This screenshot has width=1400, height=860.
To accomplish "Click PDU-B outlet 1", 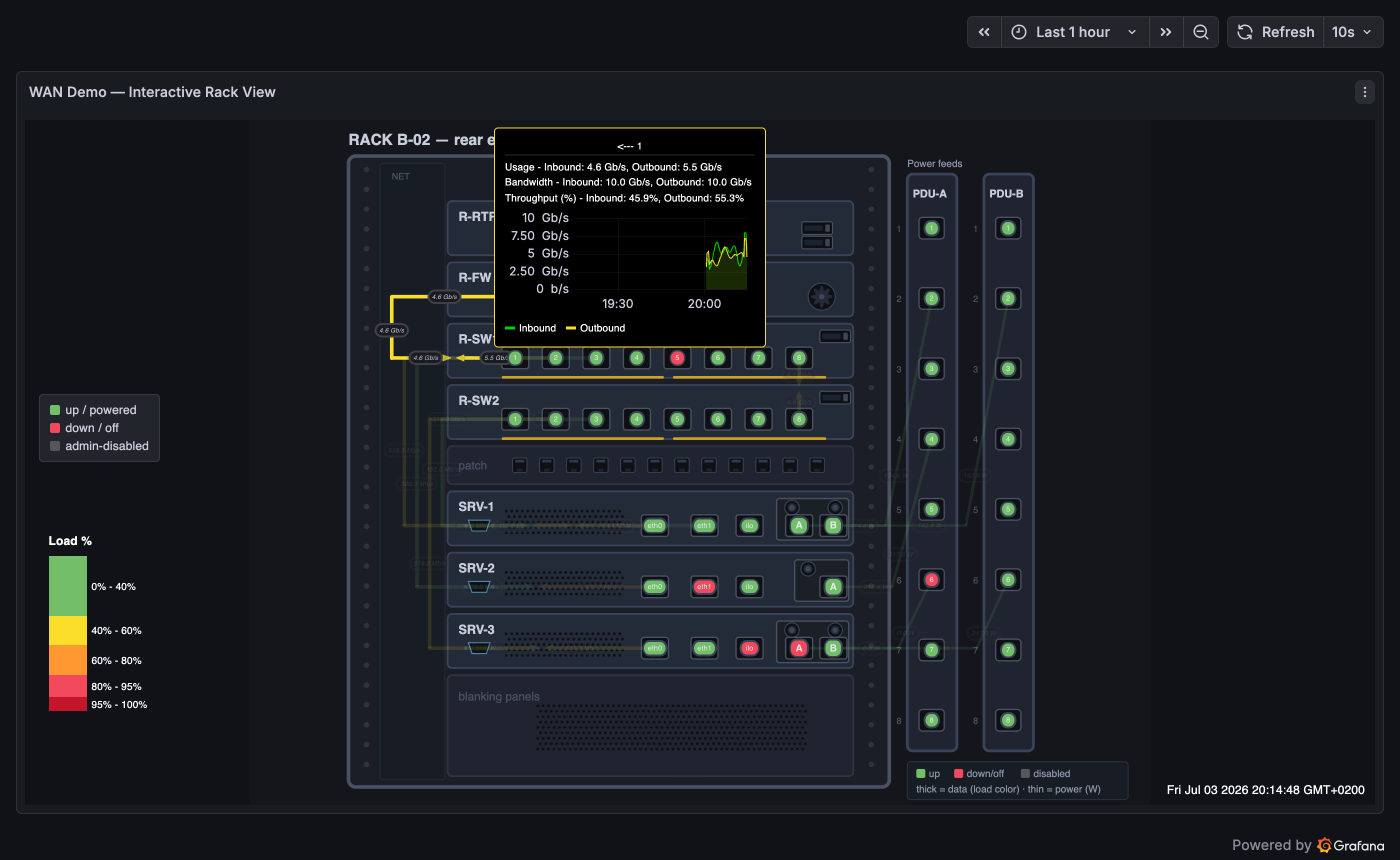I will (1008, 228).
